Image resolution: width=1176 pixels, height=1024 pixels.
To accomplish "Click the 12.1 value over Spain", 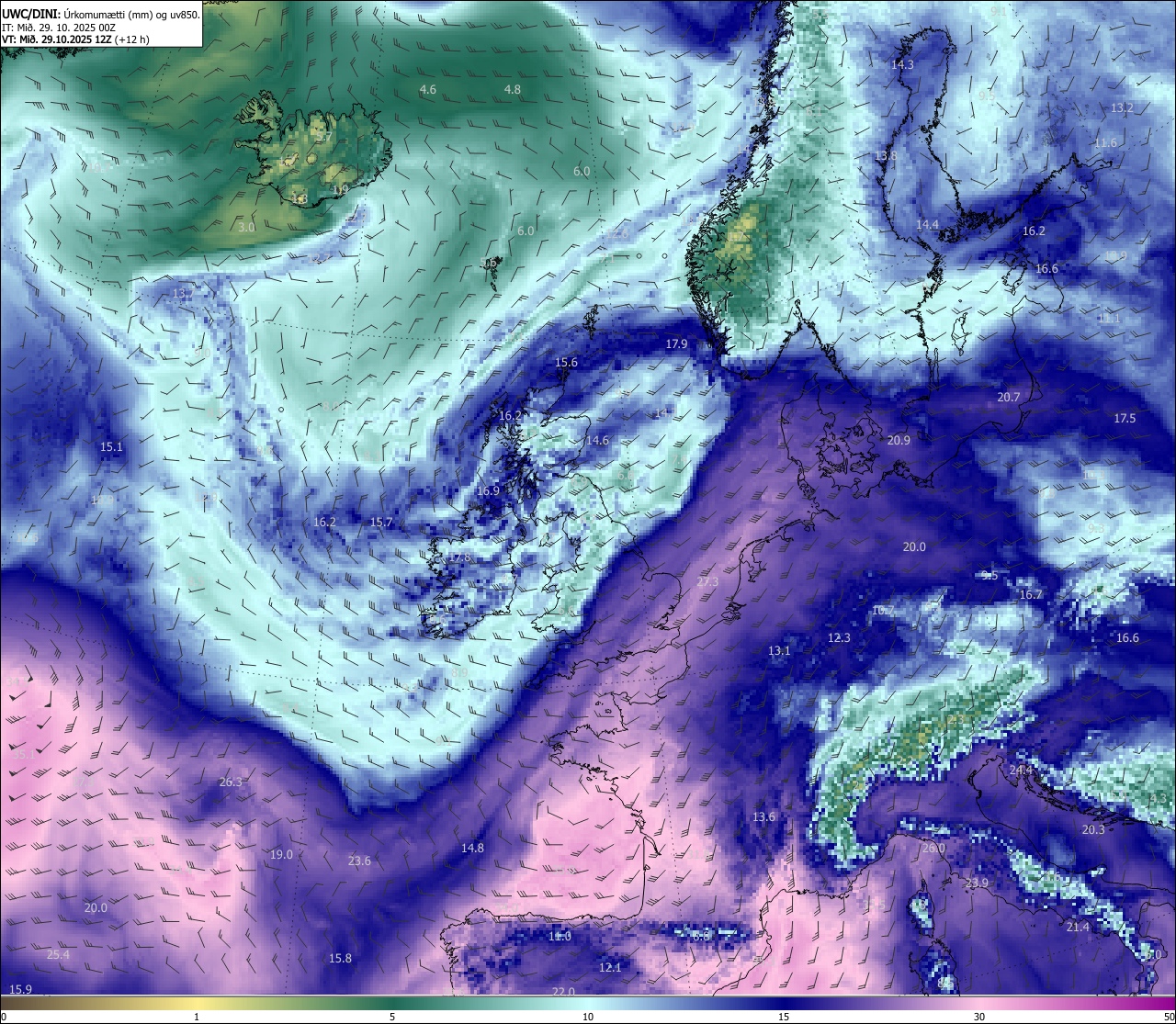I will point(610,967).
